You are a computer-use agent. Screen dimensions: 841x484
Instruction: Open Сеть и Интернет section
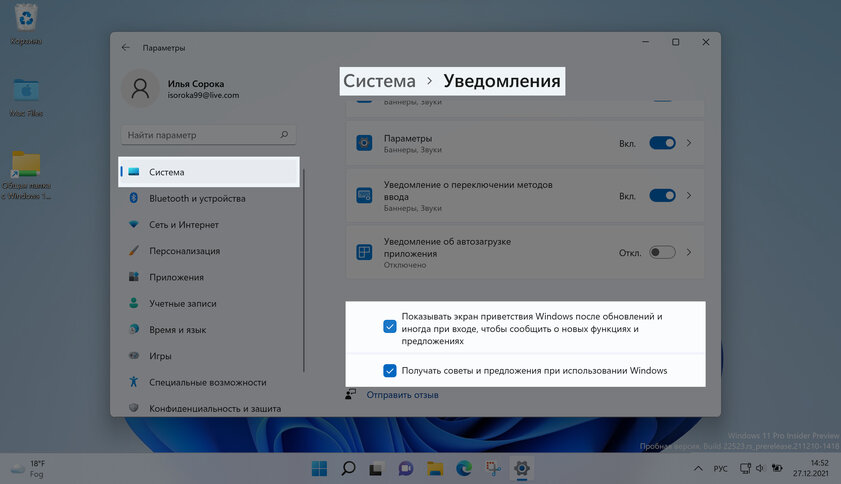tap(209, 224)
